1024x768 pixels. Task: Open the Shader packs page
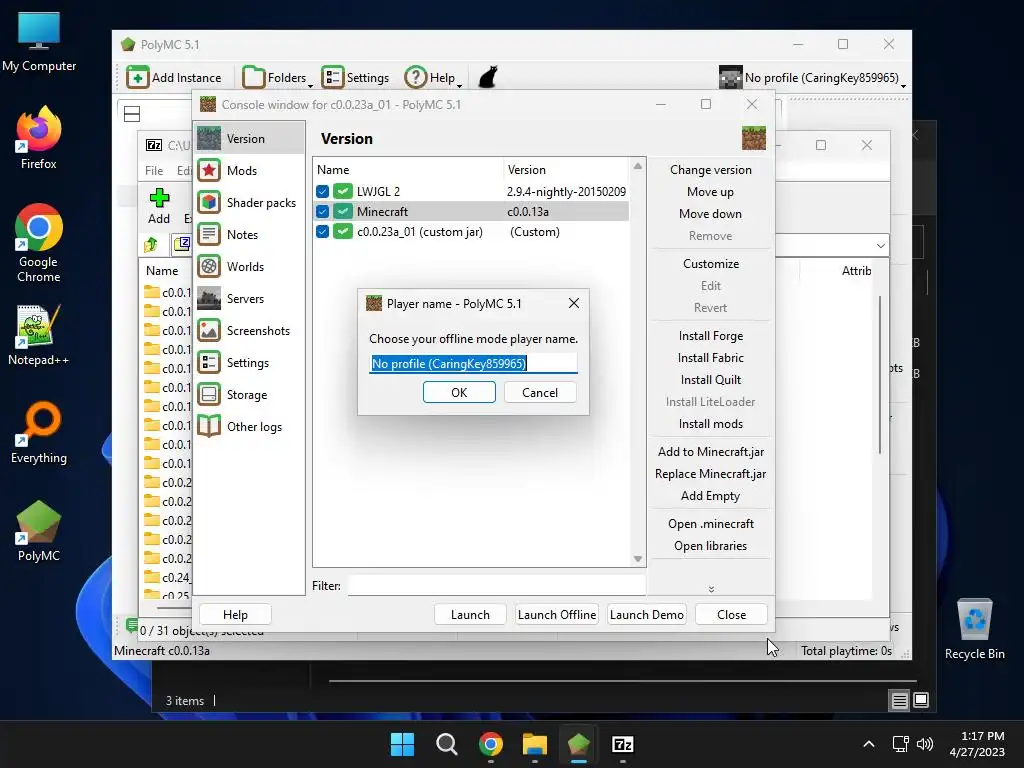point(249,202)
